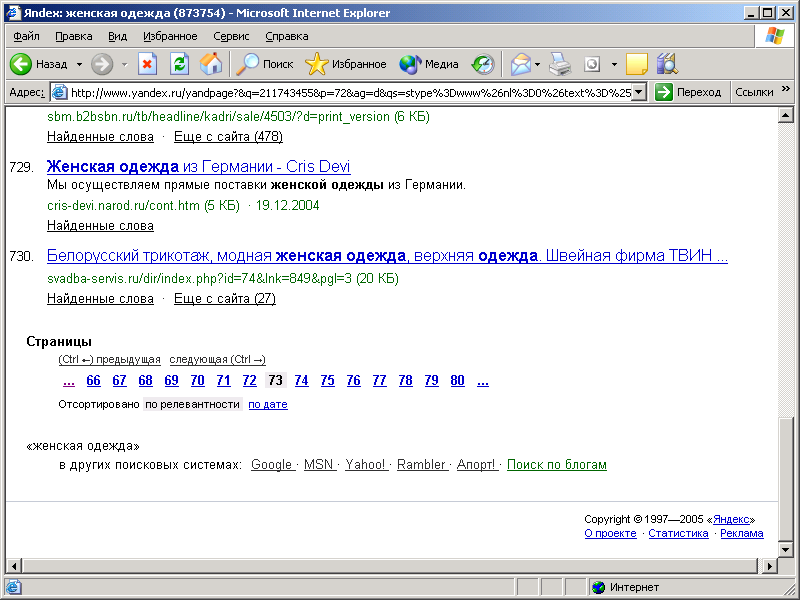Click the vertical scrollbar up arrow

tap(786, 115)
